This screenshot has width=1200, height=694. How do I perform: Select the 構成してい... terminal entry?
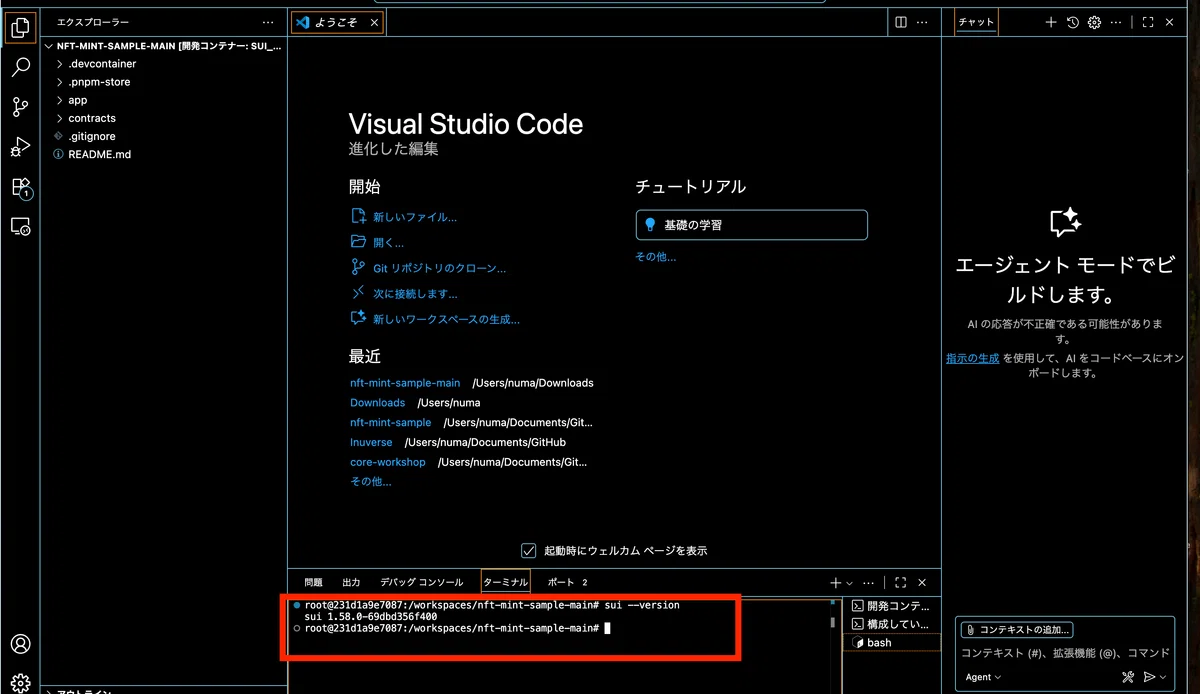point(892,624)
